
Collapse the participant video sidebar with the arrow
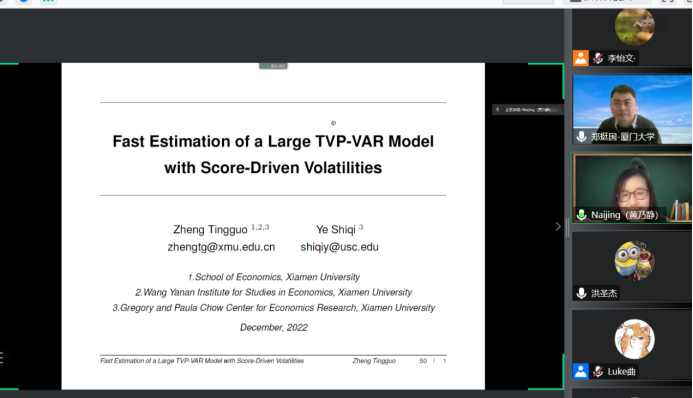[558, 227]
